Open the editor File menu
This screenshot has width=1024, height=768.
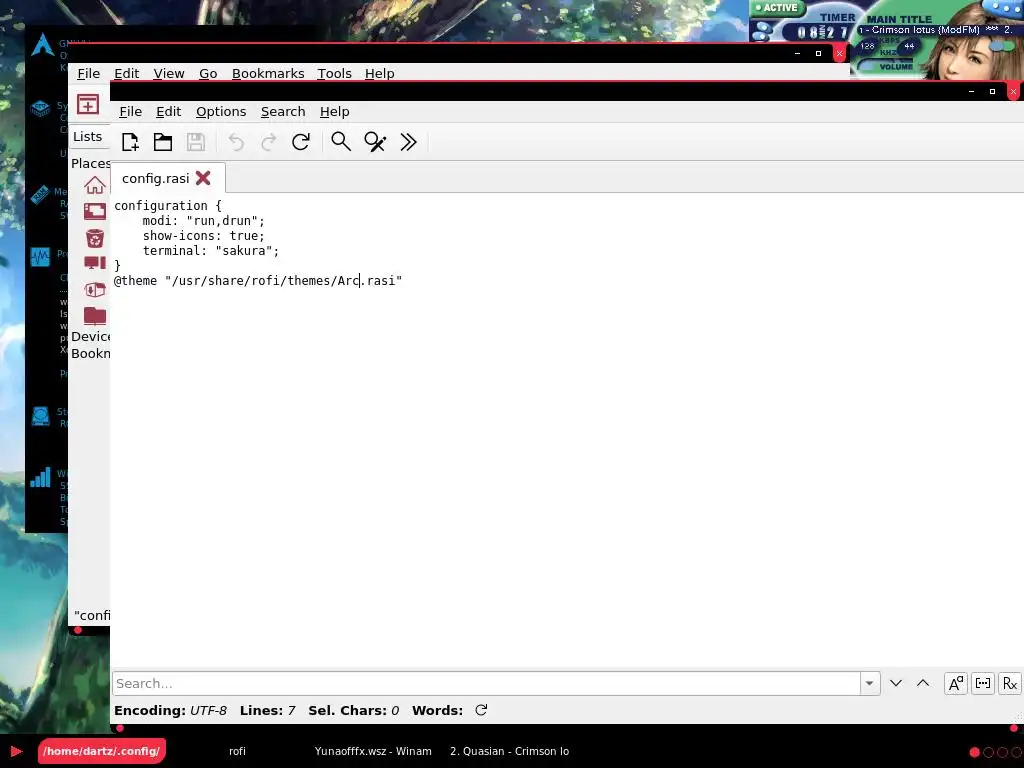coord(130,112)
